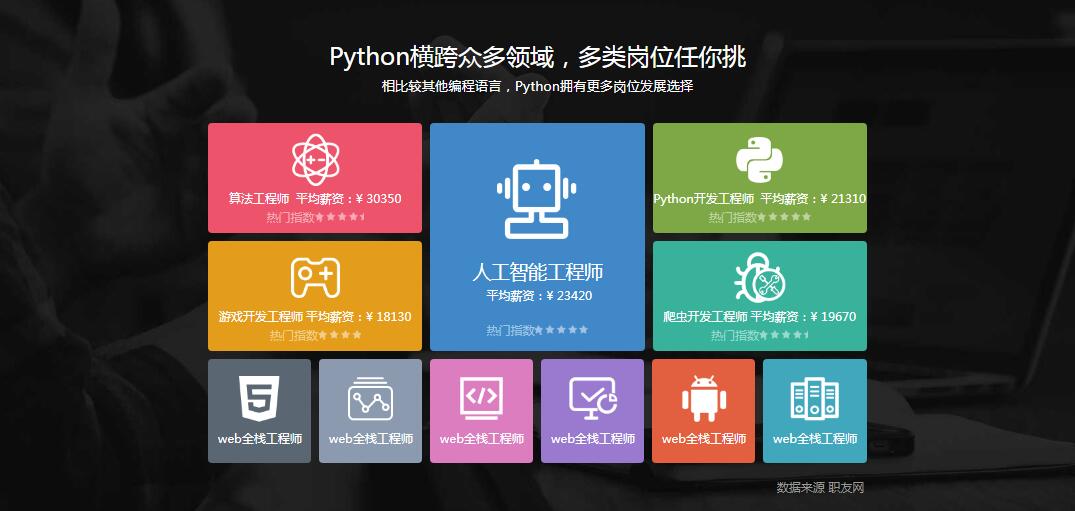Select the salary value ¥ 18130
This screenshot has width=1075, height=511.
pos(389,317)
